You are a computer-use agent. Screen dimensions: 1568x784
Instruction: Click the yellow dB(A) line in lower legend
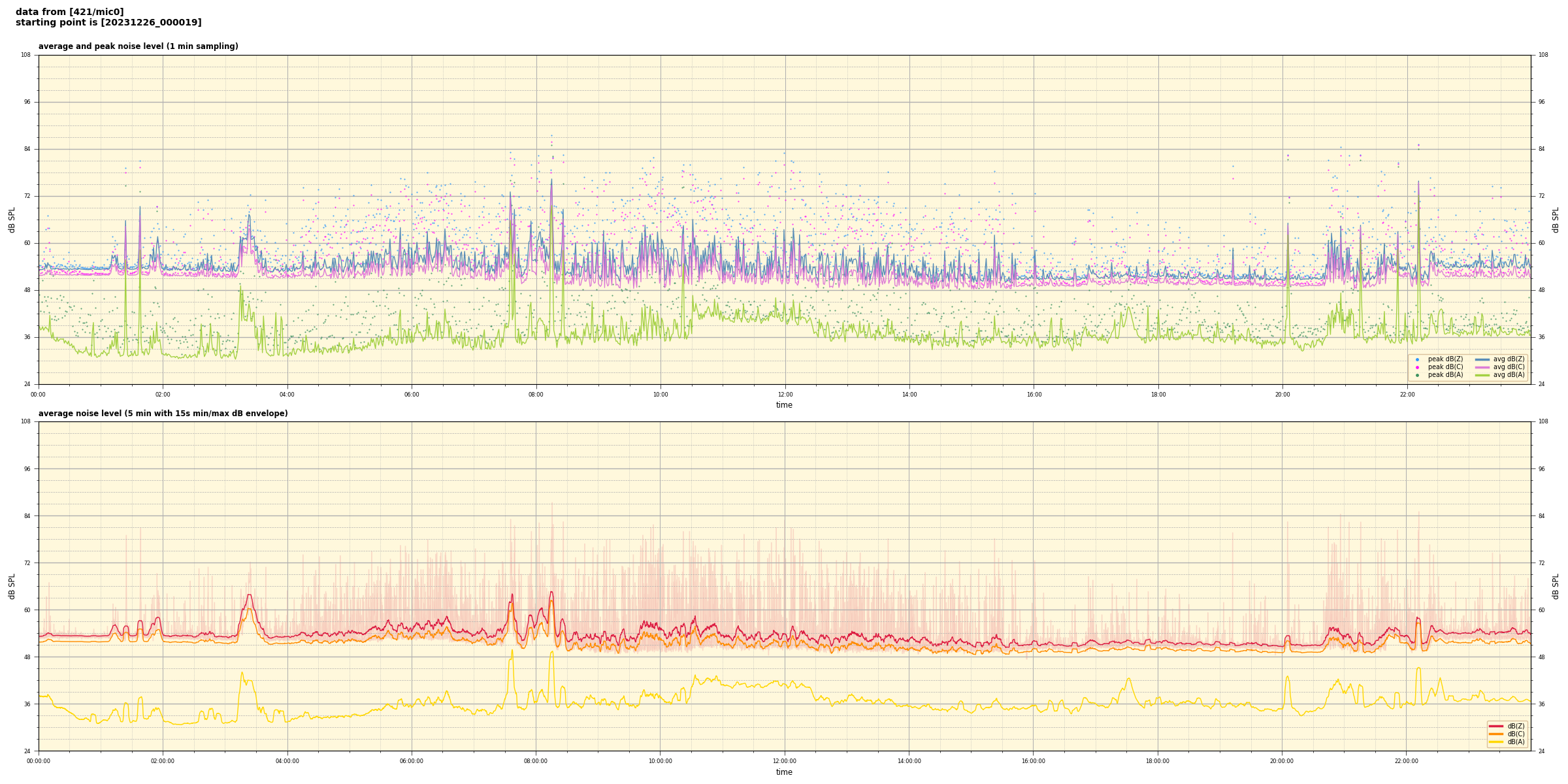(1496, 742)
